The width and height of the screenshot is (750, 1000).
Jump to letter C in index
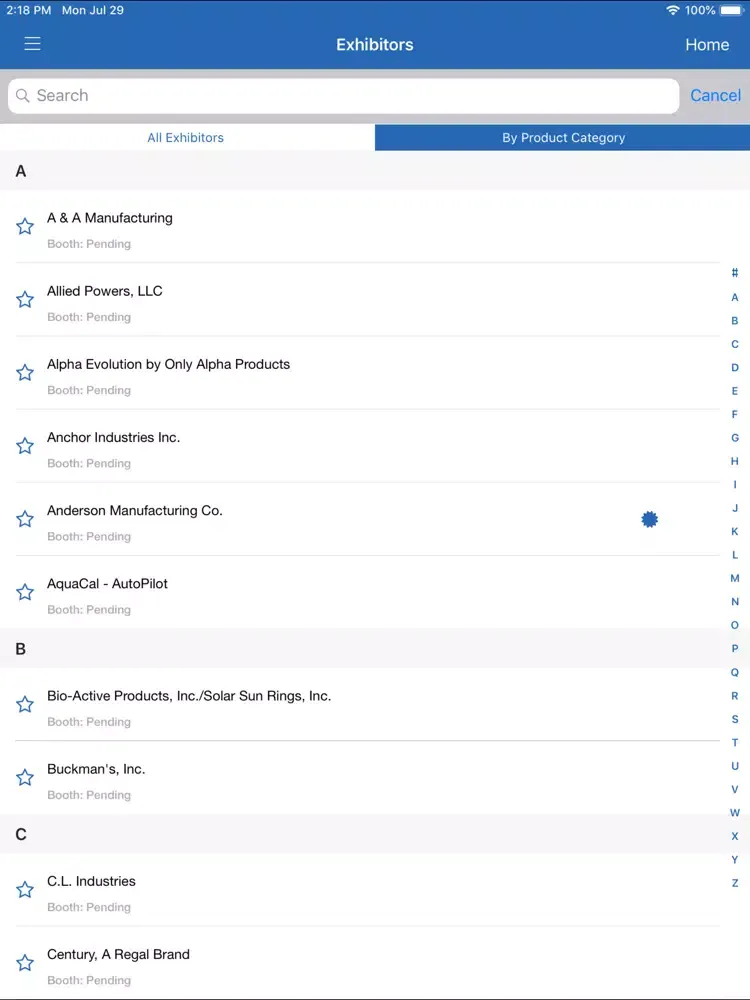[x=735, y=344]
